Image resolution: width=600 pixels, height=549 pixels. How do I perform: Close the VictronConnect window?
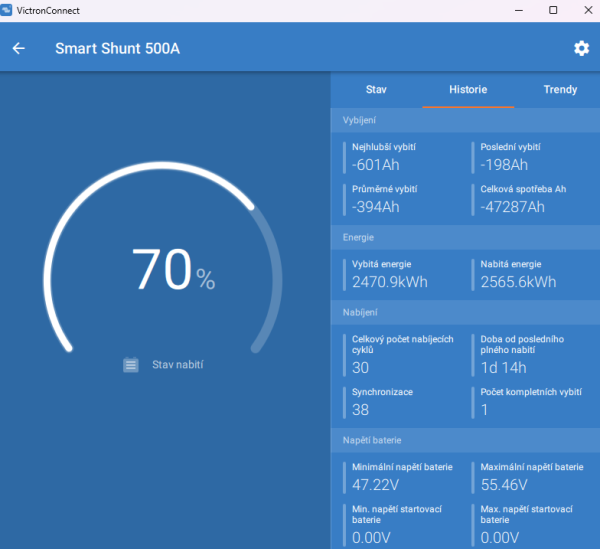pos(588,10)
